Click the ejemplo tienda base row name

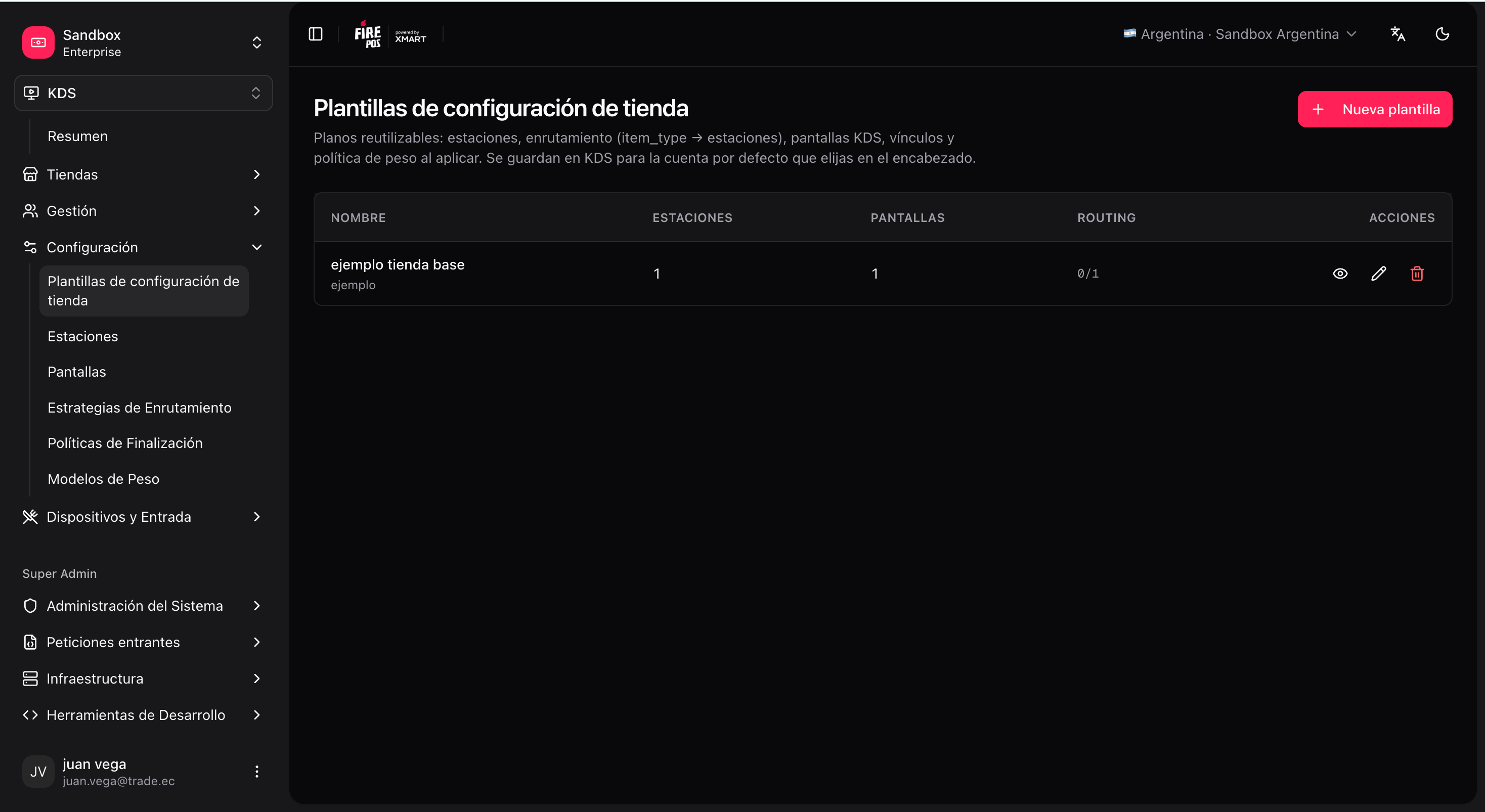(397, 264)
